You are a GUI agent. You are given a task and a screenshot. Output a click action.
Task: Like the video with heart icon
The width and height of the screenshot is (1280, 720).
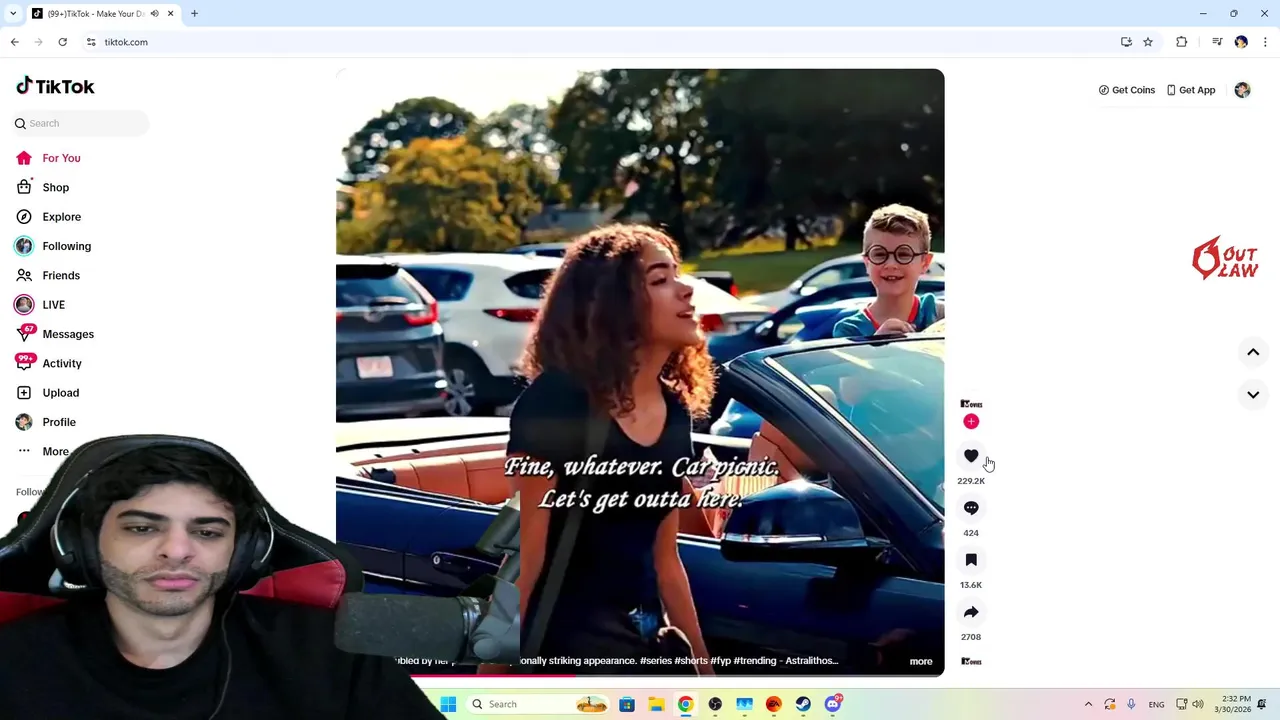click(x=971, y=456)
